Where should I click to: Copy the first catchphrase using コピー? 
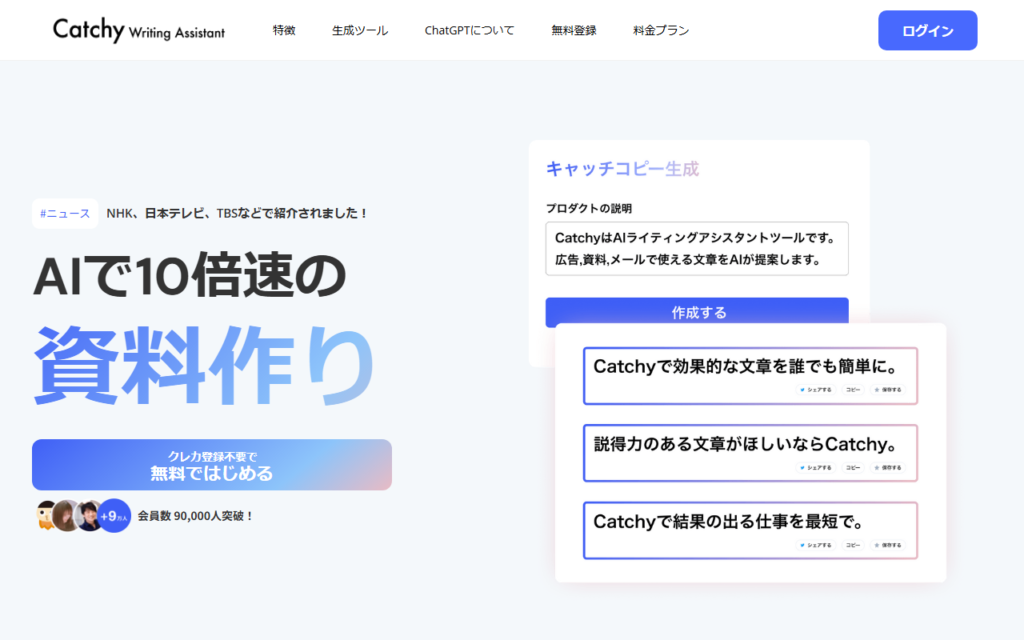point(853,390)
